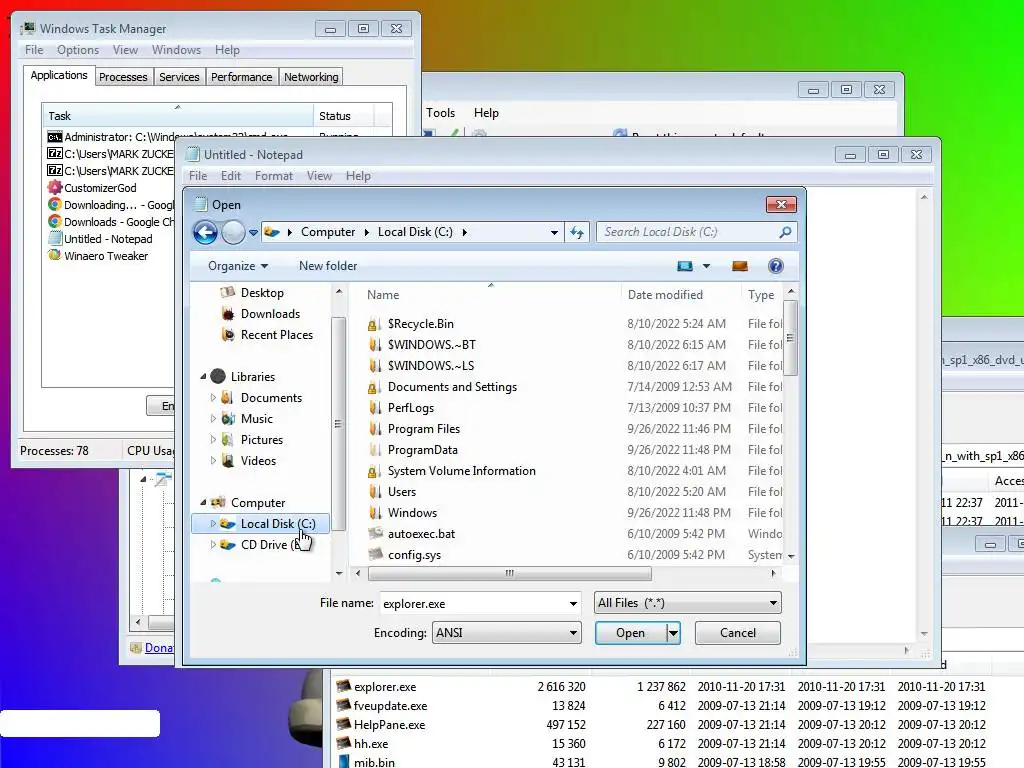
Task: Click the Open button split arrow
Action: [673, 633]
